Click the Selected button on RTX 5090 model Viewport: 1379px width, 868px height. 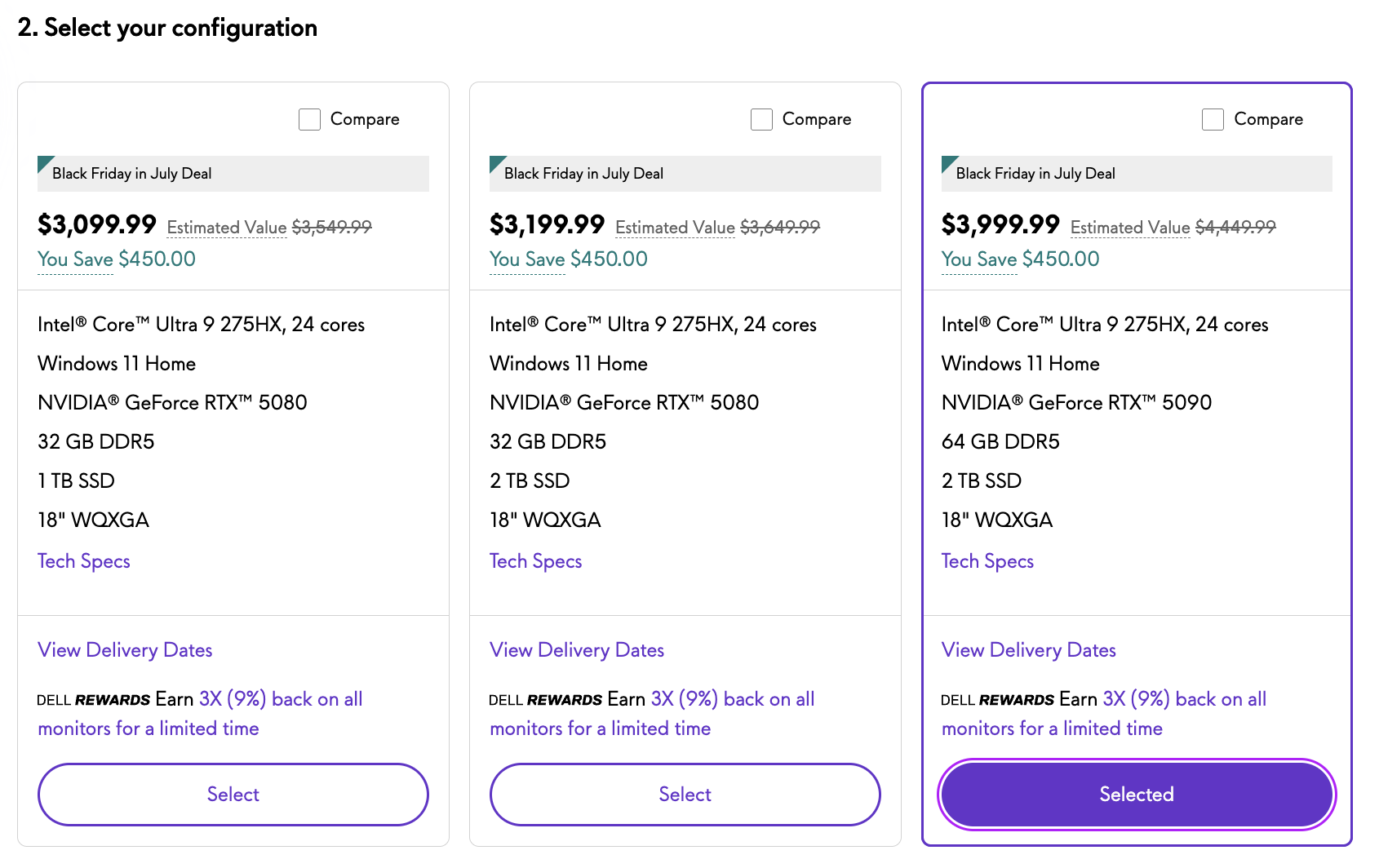(x=1136, y=795)
